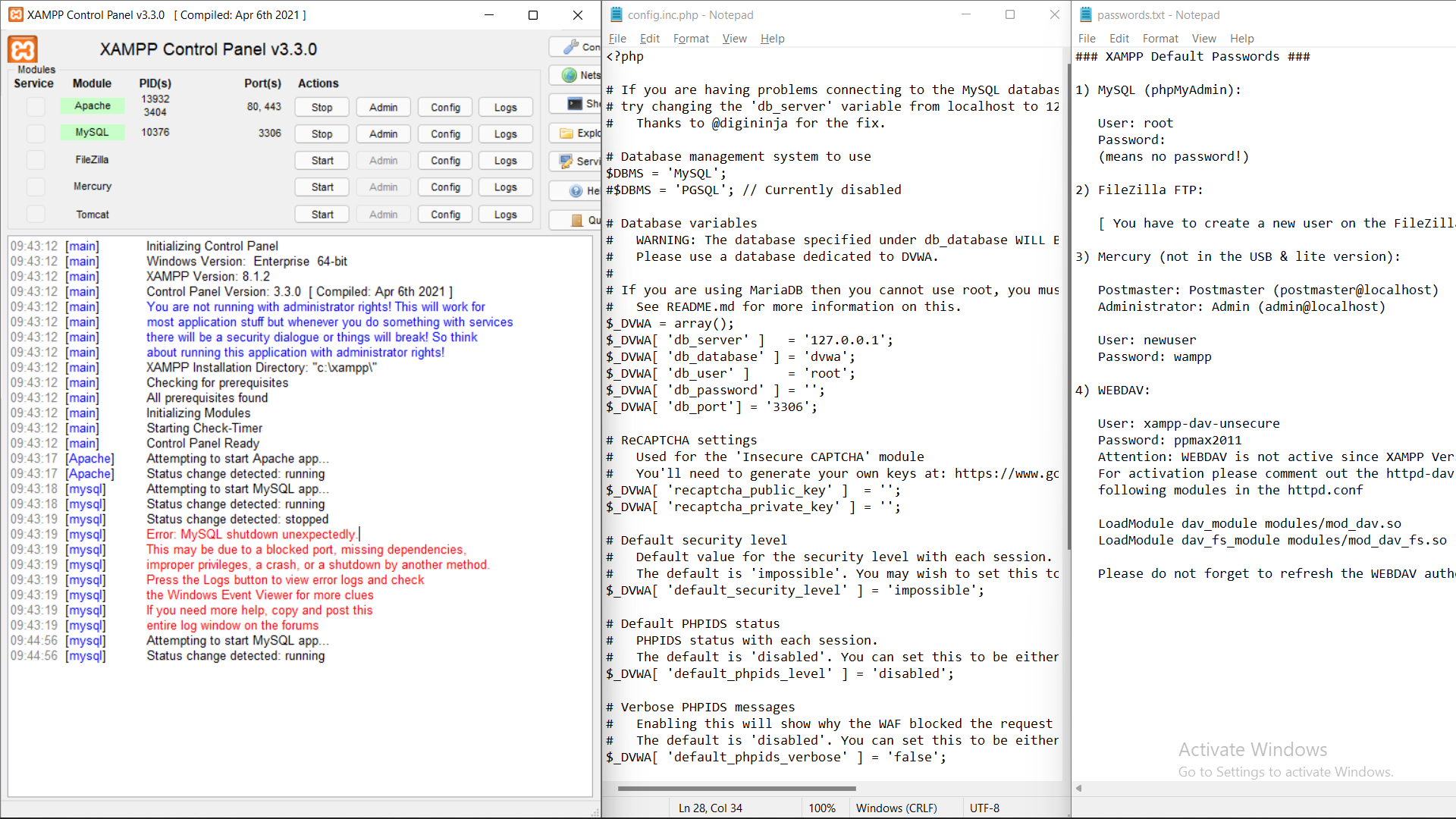The image size is (1456, 819).
Task: Click the XAMPP orange logo icon
Action: (23, 50)
